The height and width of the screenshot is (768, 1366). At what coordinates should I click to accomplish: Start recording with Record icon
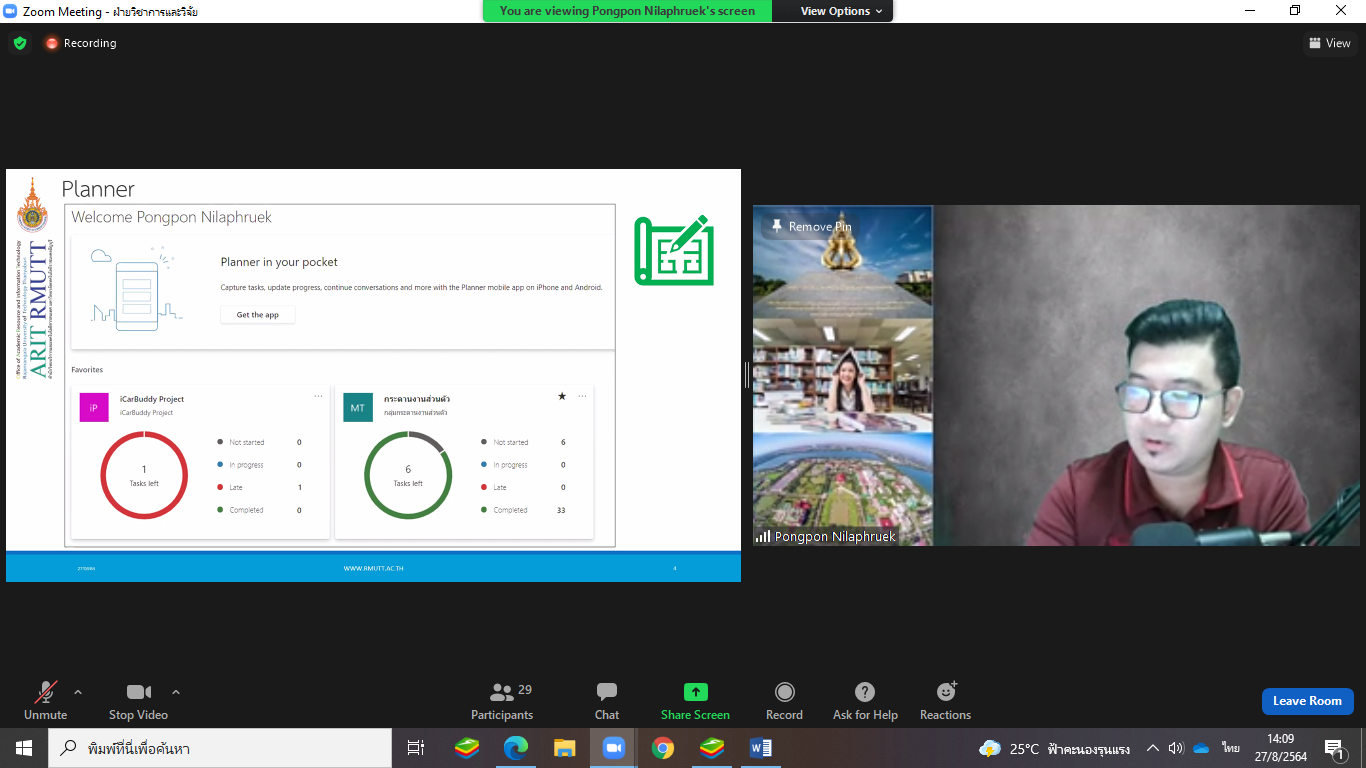click(784, 692)
